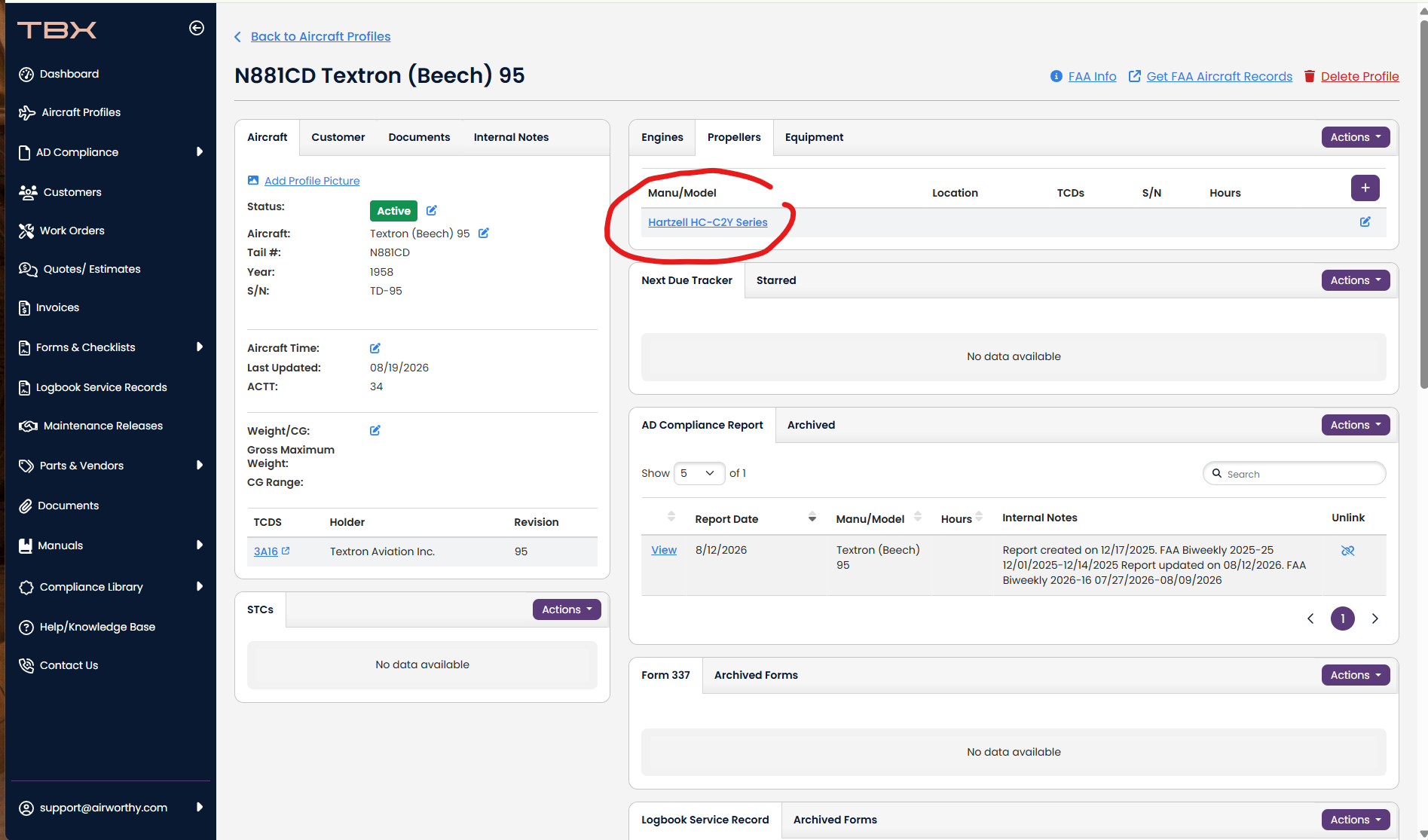Open Get FAA Aircraft Records link
The image size is (1428, 840).
(x=1219, y=76)
